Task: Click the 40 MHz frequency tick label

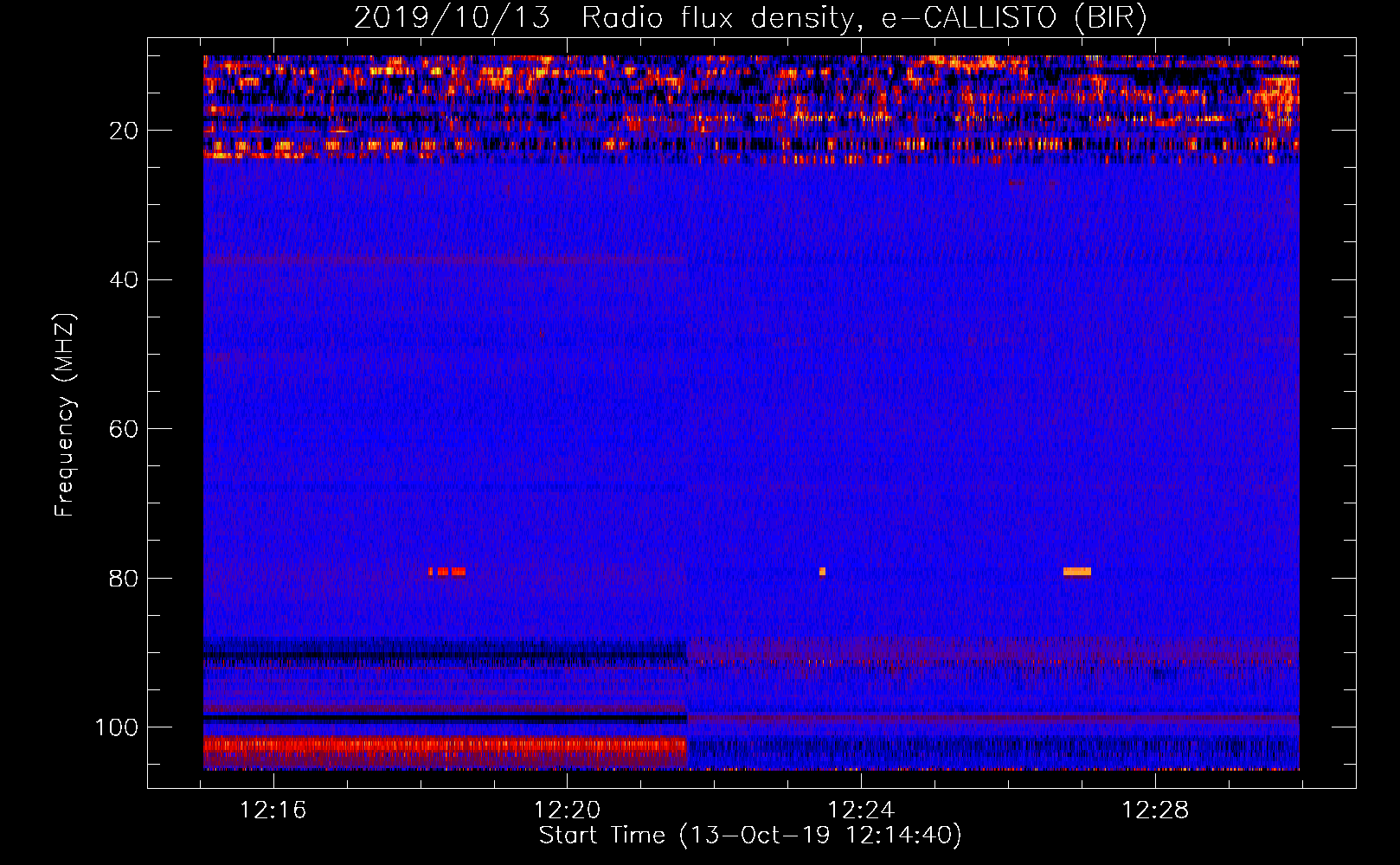Action: coord(125,280)
